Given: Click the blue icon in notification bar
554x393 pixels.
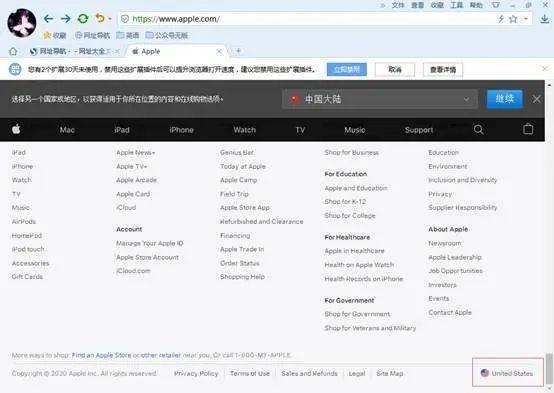Looking at the screenshot, I should click(15, 69).
